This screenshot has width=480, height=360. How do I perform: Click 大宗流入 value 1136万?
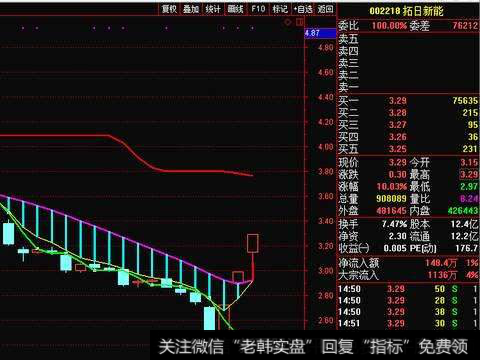[x=442, y=275]
